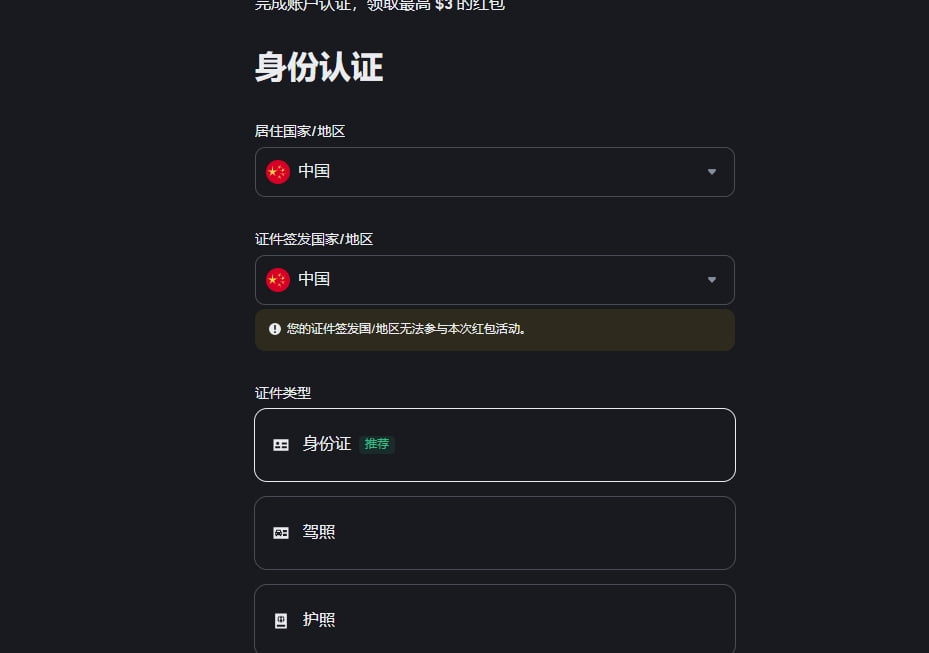Click the 证件类型 section label
The height and width of the screenshot is (653, 929).
pos(283,392)
